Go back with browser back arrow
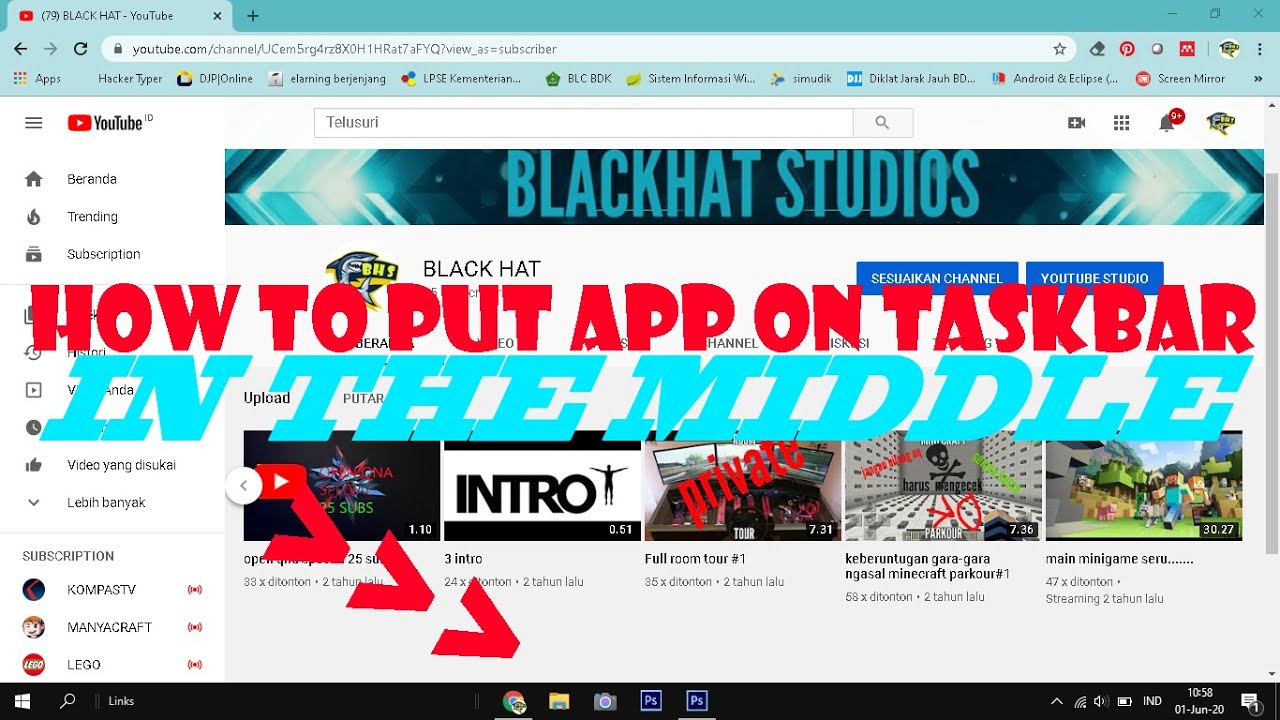Image resolution: width=1280 pixels, height=720 pixels. pos(20,48)
